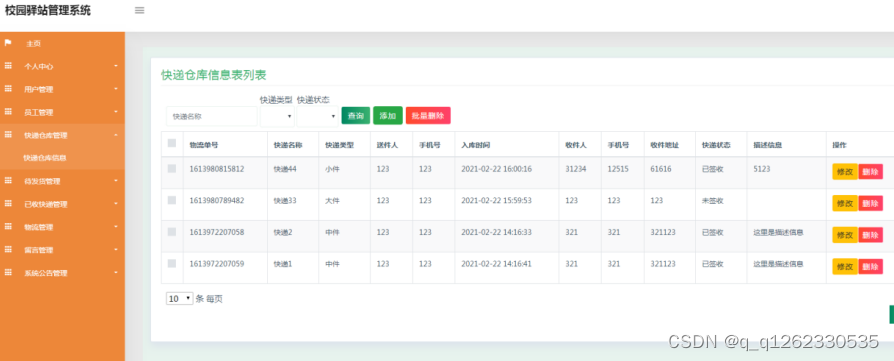Toggle the hamburger menu icon in header

tap(139, 10)
